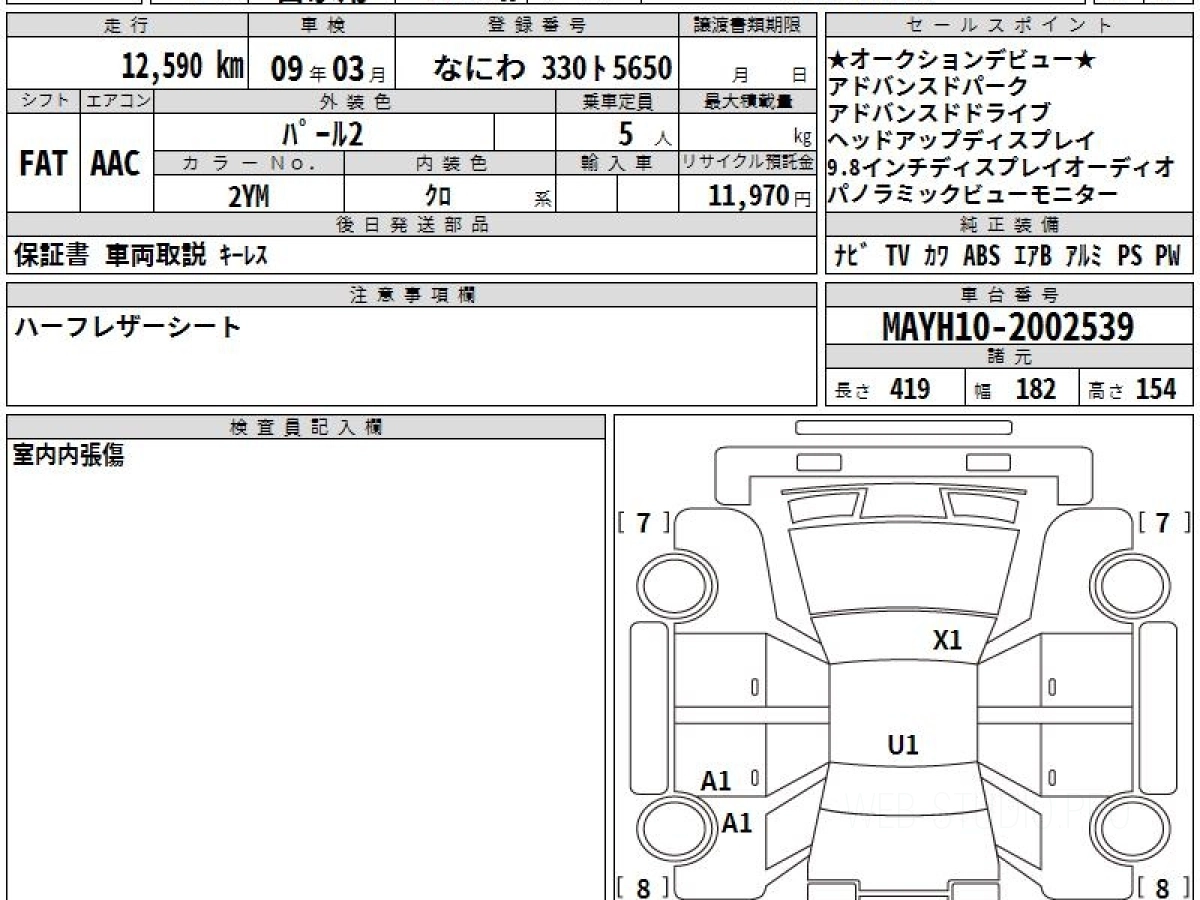Click the AAC air conditioner value
The image size is (1200, 900).
(x=116, y=164)
